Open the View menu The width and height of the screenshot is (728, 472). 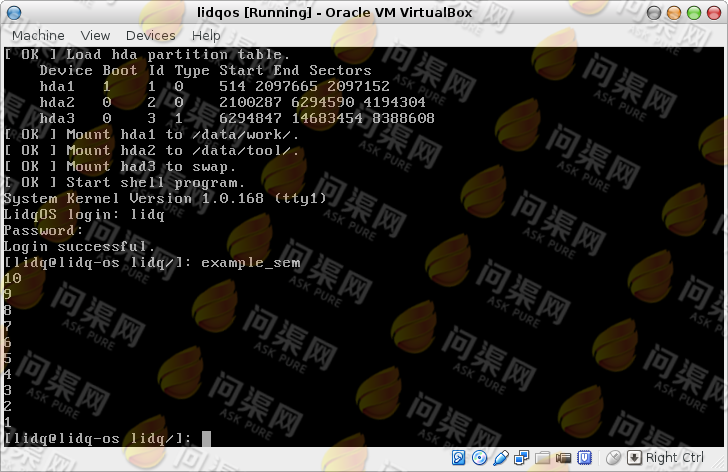[95, 35]
